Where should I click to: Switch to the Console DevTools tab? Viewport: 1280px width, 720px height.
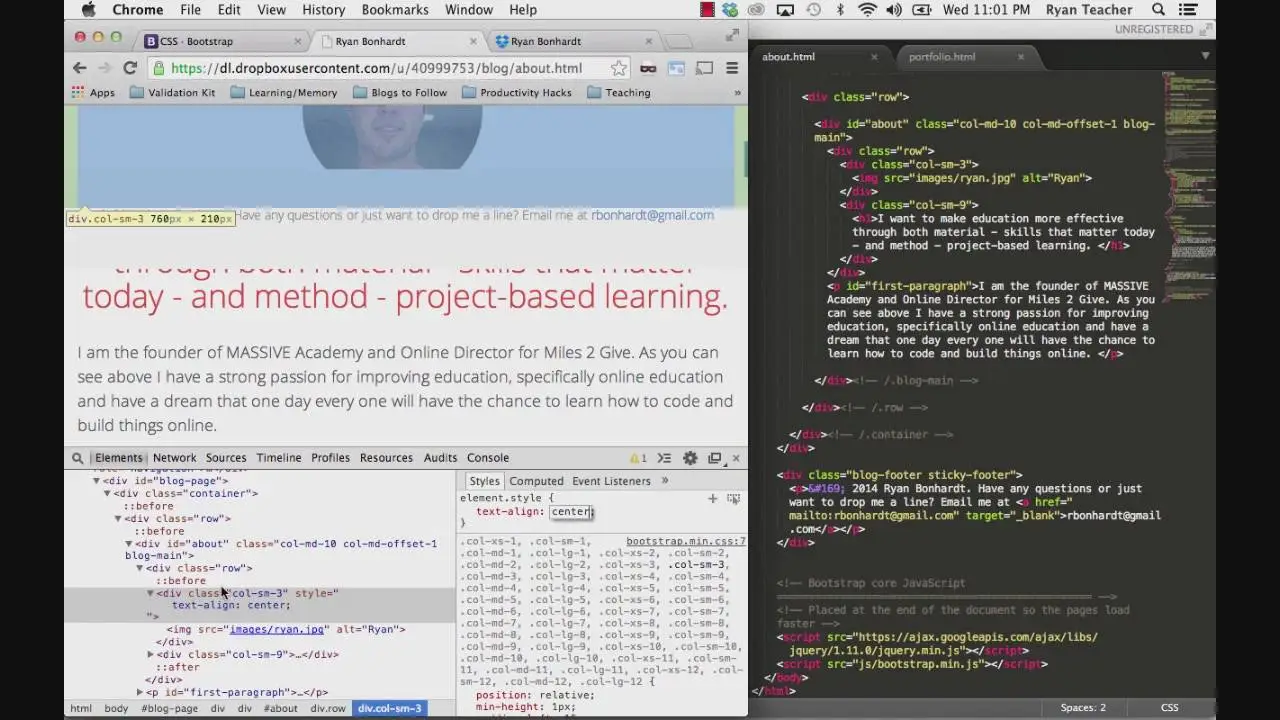(x=488, y=458)
